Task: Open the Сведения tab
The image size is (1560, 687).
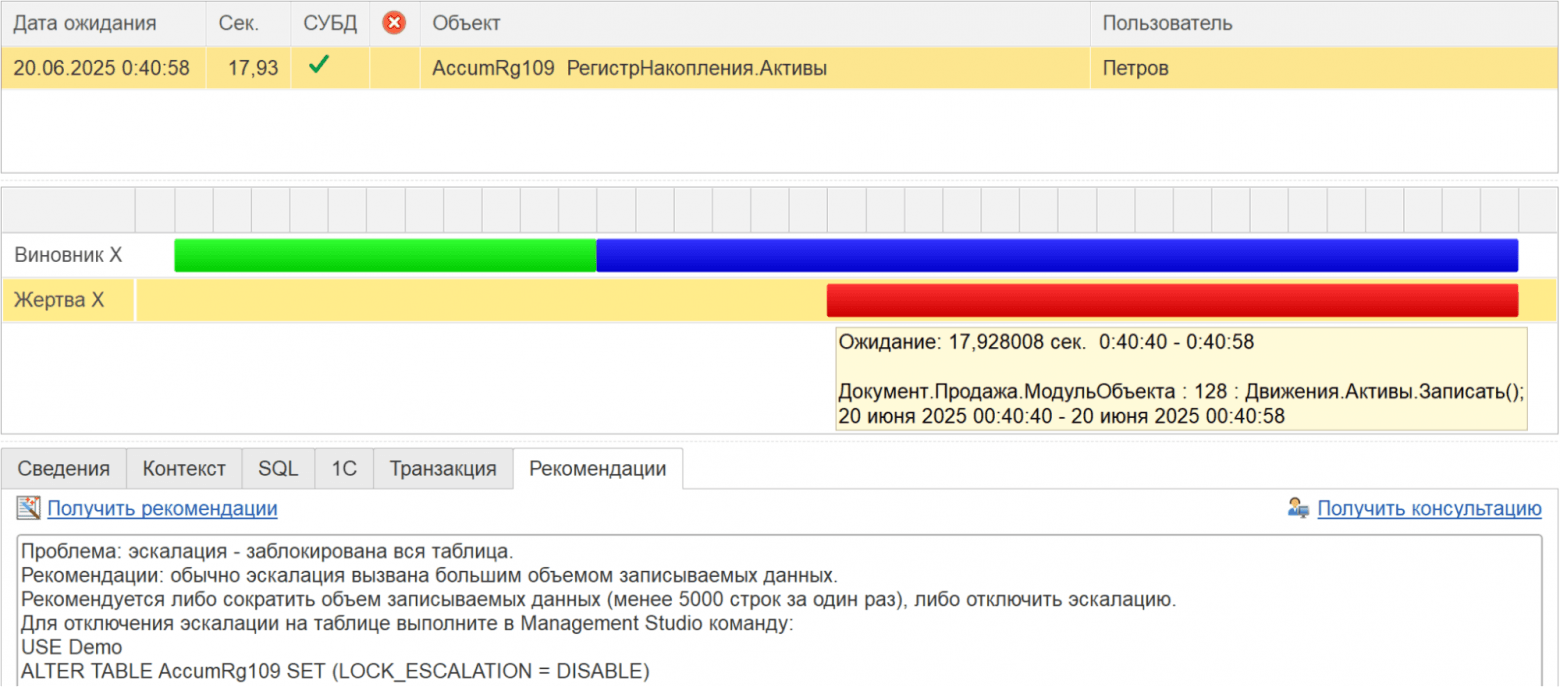Action: (x=64, y=468)
